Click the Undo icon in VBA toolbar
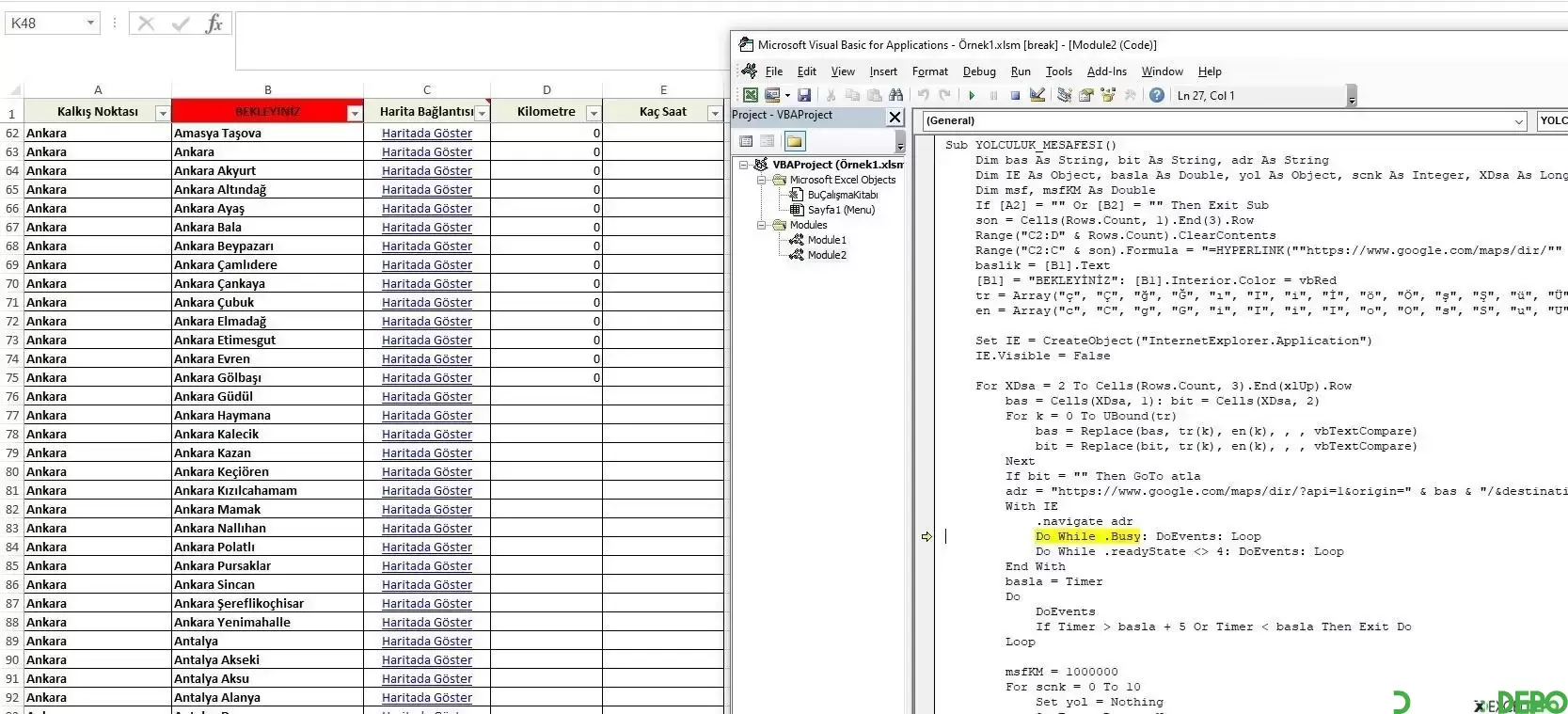The image size is (1568, 714). click(923, 95)
